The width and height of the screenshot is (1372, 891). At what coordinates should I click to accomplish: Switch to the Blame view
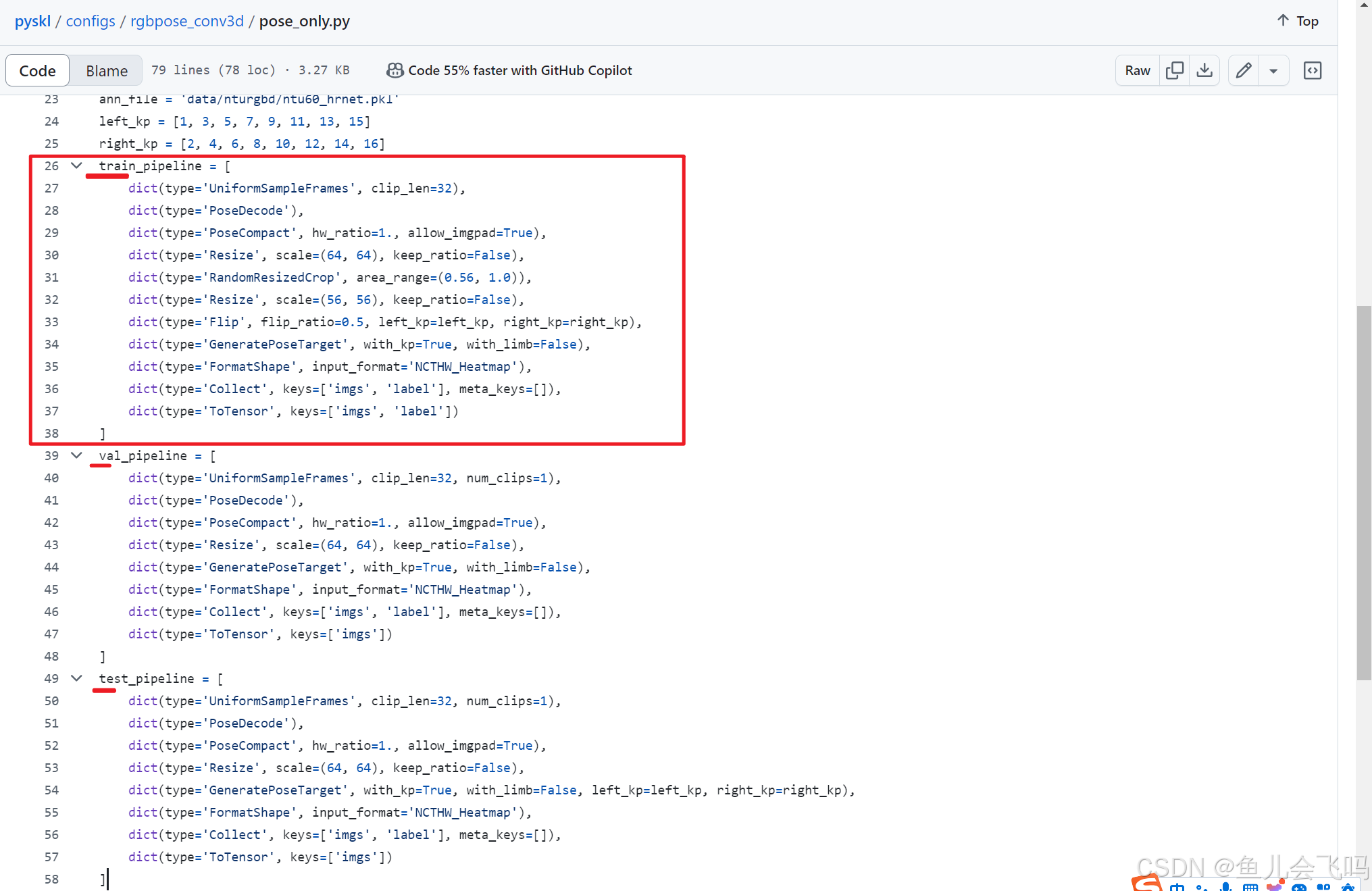click(x=106, y=70)
